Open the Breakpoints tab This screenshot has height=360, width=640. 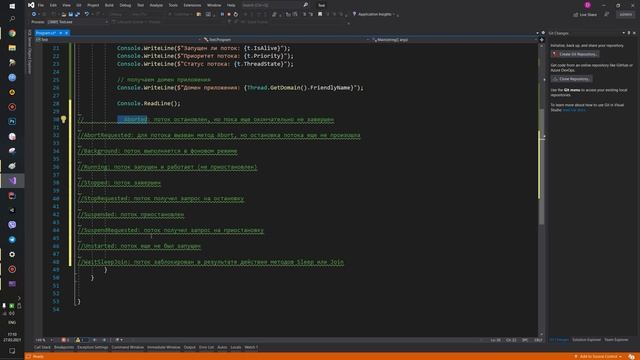pyautogui.click(x=64, y=347)
